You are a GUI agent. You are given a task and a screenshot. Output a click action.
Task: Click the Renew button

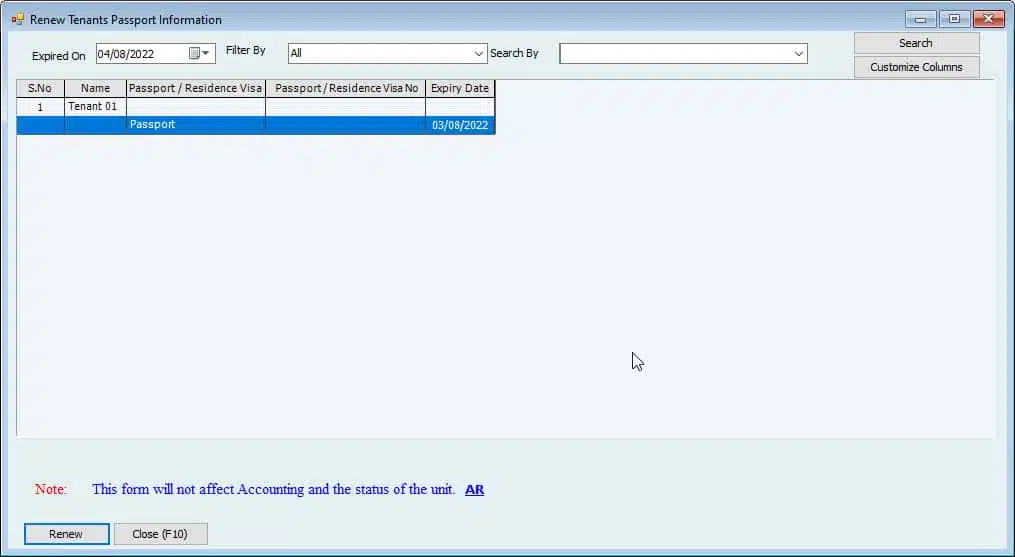point(67,534)
